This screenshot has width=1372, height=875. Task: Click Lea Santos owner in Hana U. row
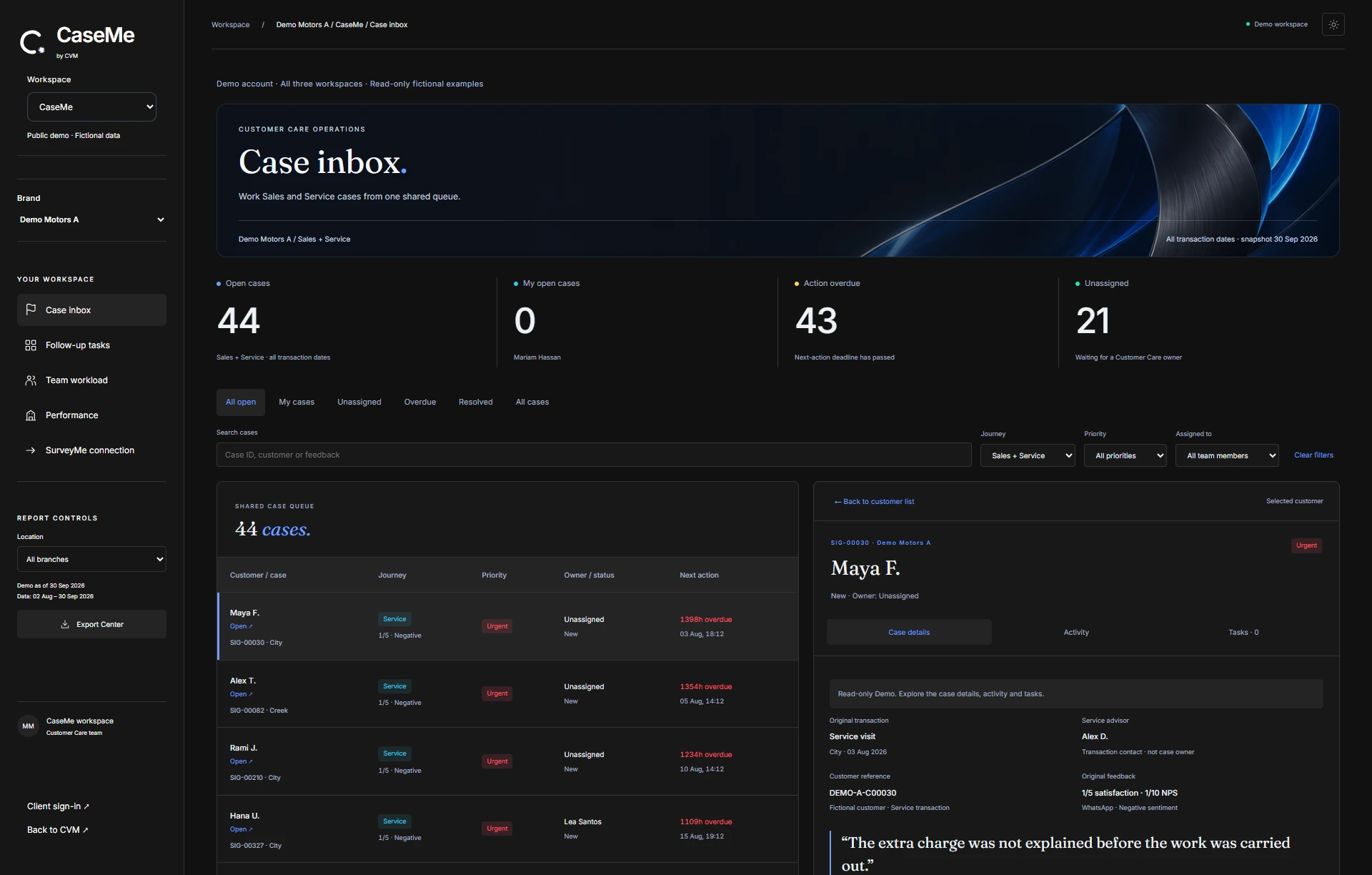[582, 822]
